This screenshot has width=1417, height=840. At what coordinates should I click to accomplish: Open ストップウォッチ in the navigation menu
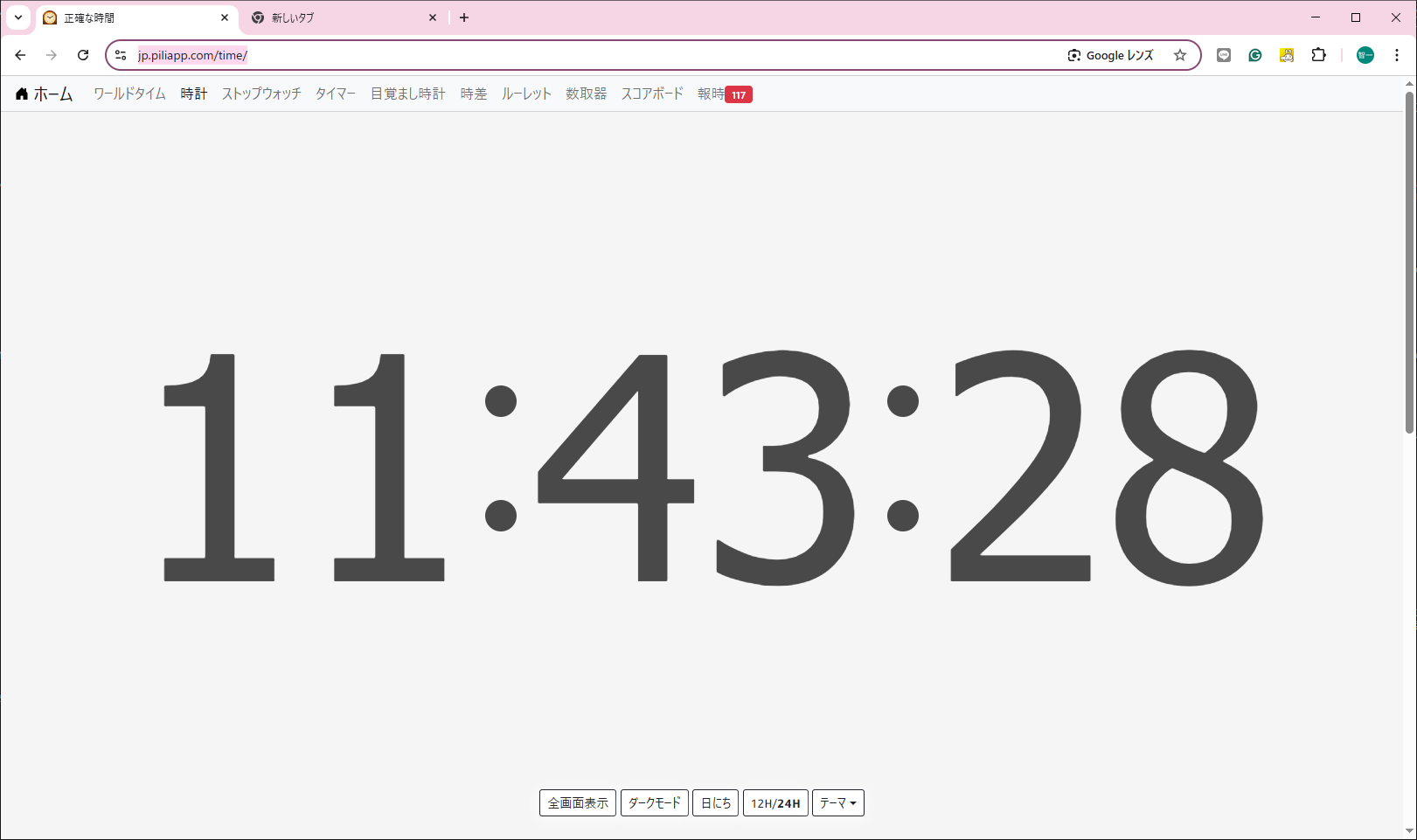click(x=261, y=94)
